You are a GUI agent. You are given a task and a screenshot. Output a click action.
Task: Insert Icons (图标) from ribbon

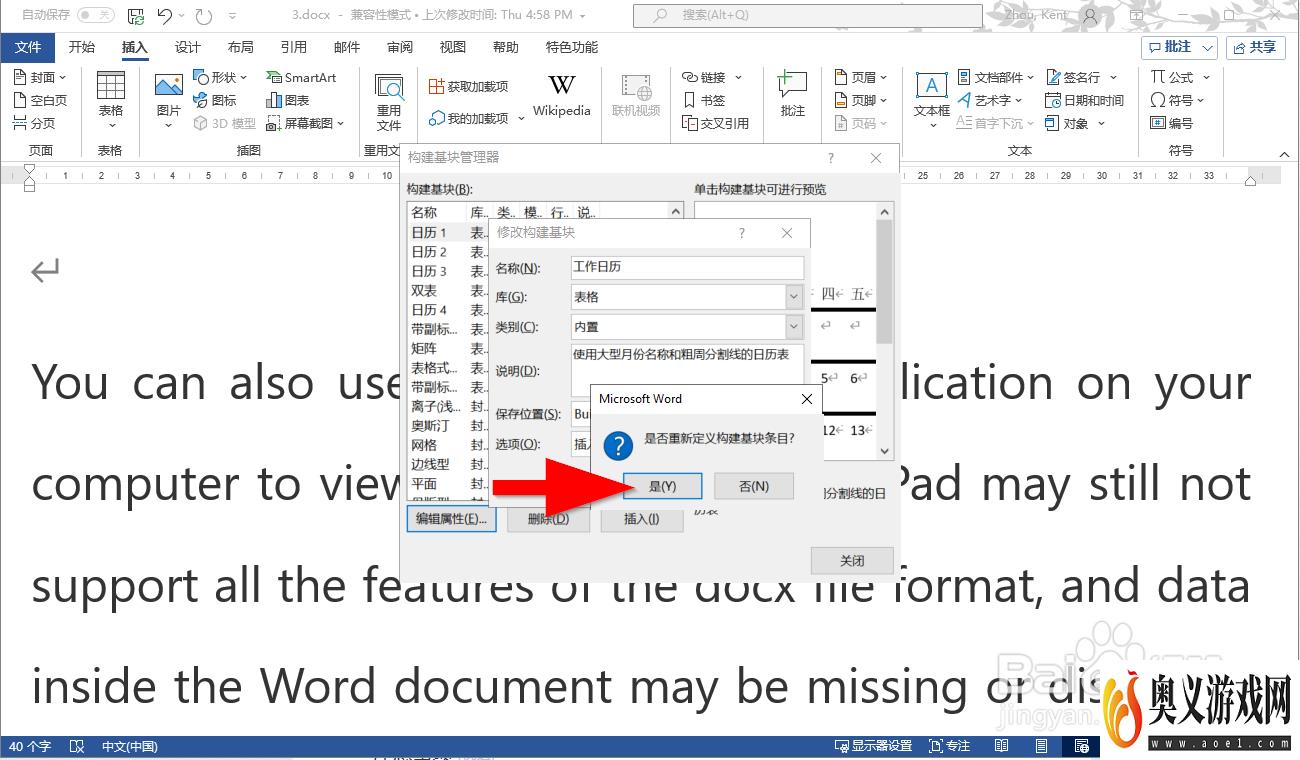click(216, 100)
